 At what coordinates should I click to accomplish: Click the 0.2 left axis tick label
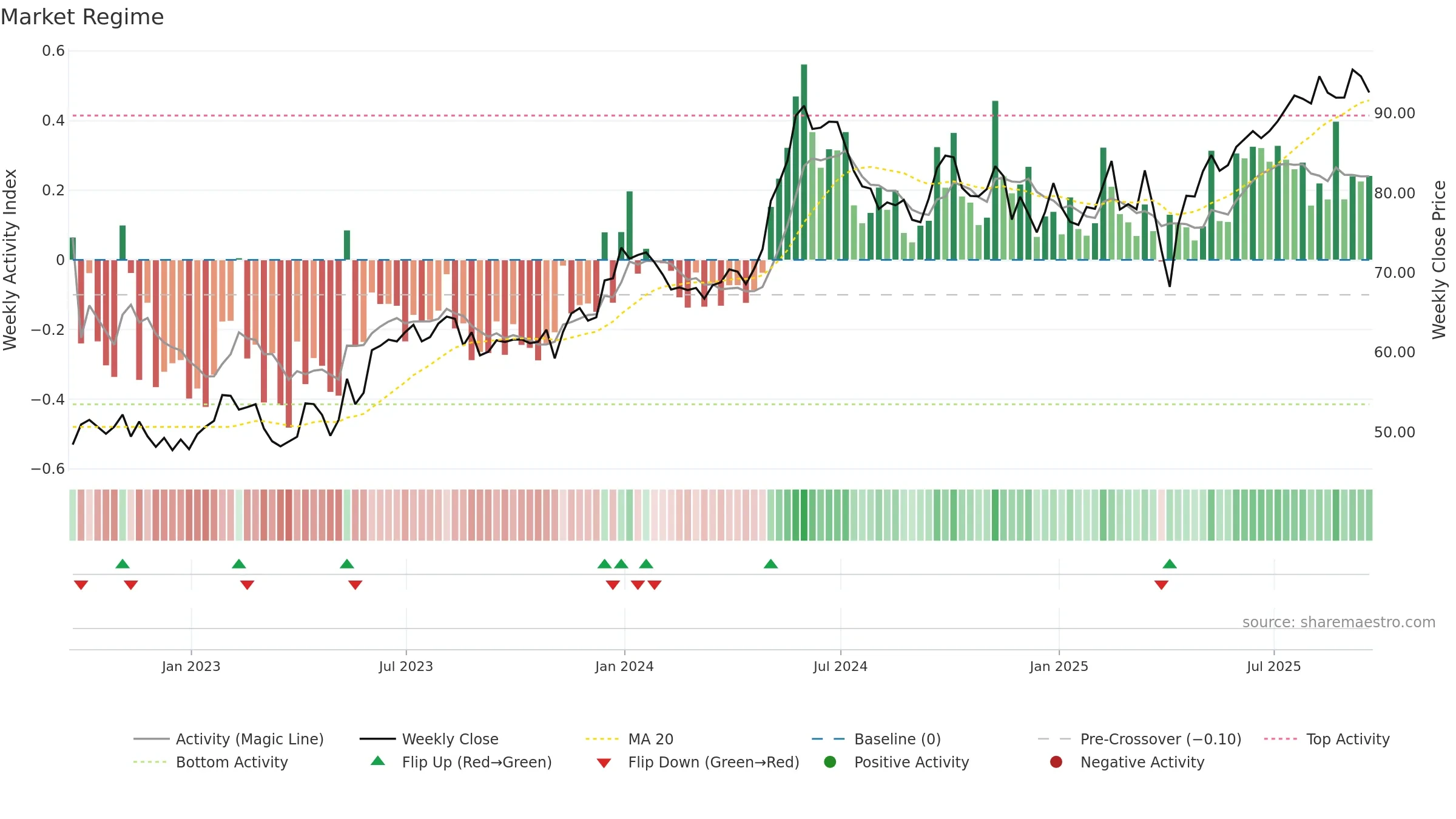[53, 190]
